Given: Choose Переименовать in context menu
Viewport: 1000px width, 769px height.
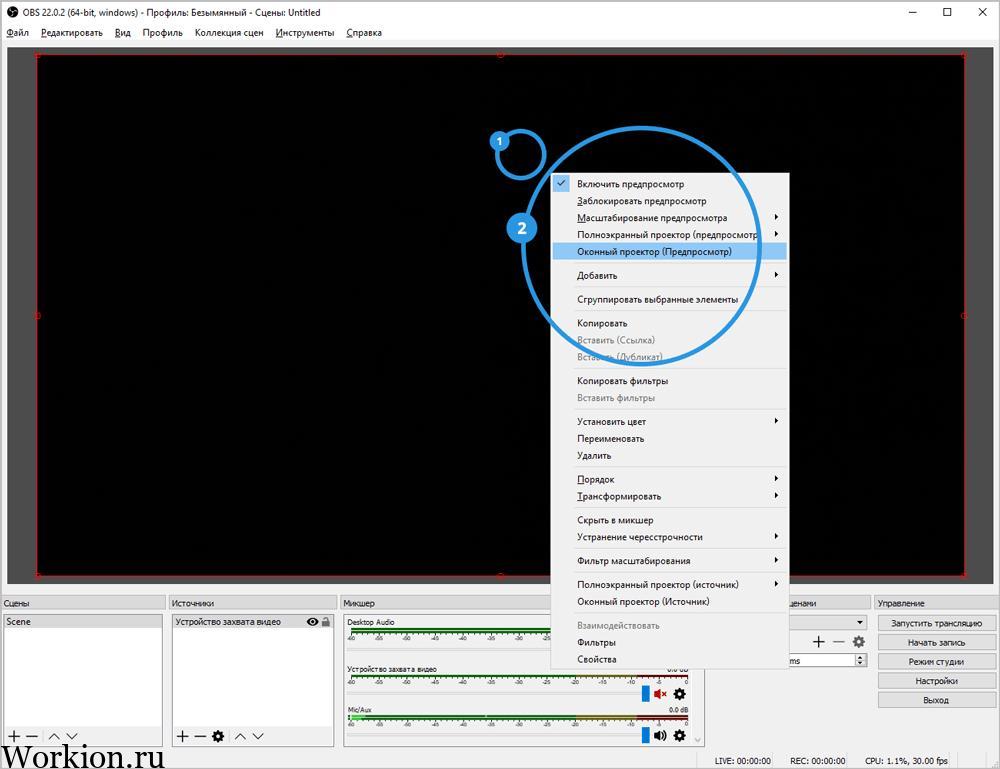Looking at the screenshot, I should click(670, 439).
